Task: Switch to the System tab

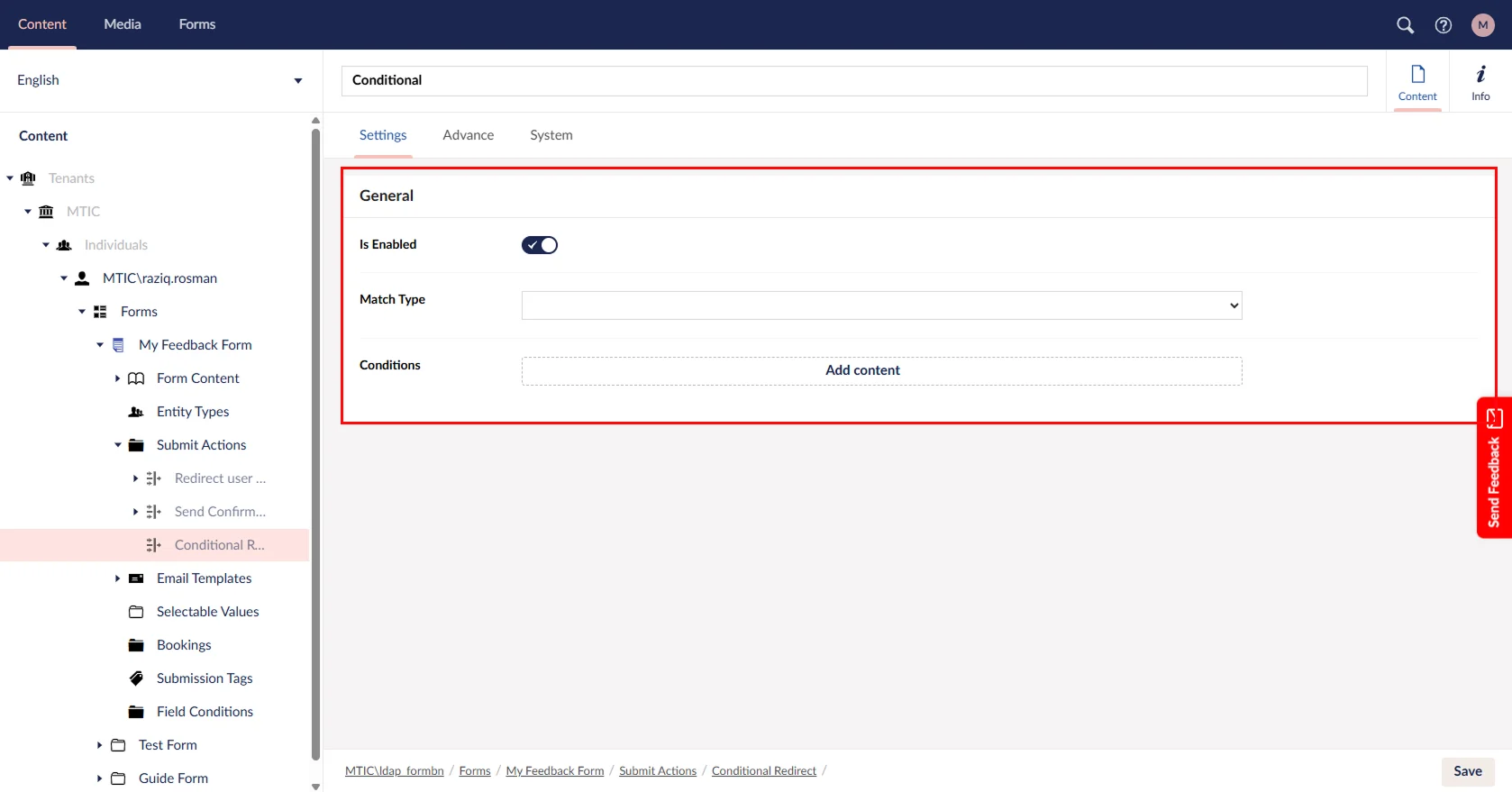Action: 551,135
